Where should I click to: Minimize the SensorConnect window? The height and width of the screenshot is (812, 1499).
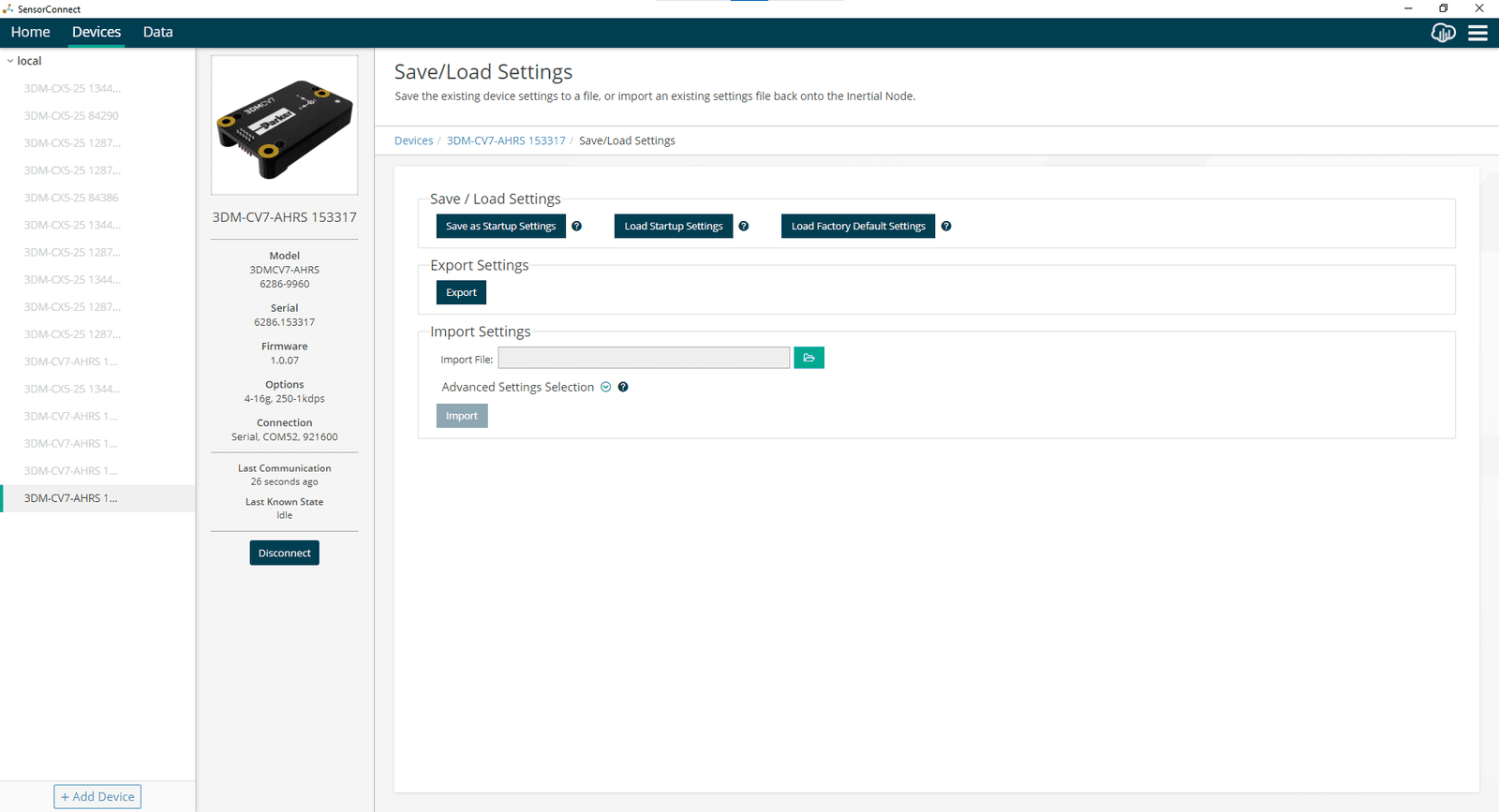point(1408,8)
